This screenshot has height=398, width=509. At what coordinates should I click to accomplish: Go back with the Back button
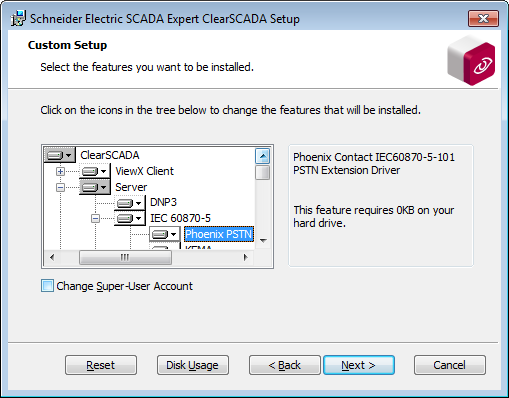click(285, 365)
